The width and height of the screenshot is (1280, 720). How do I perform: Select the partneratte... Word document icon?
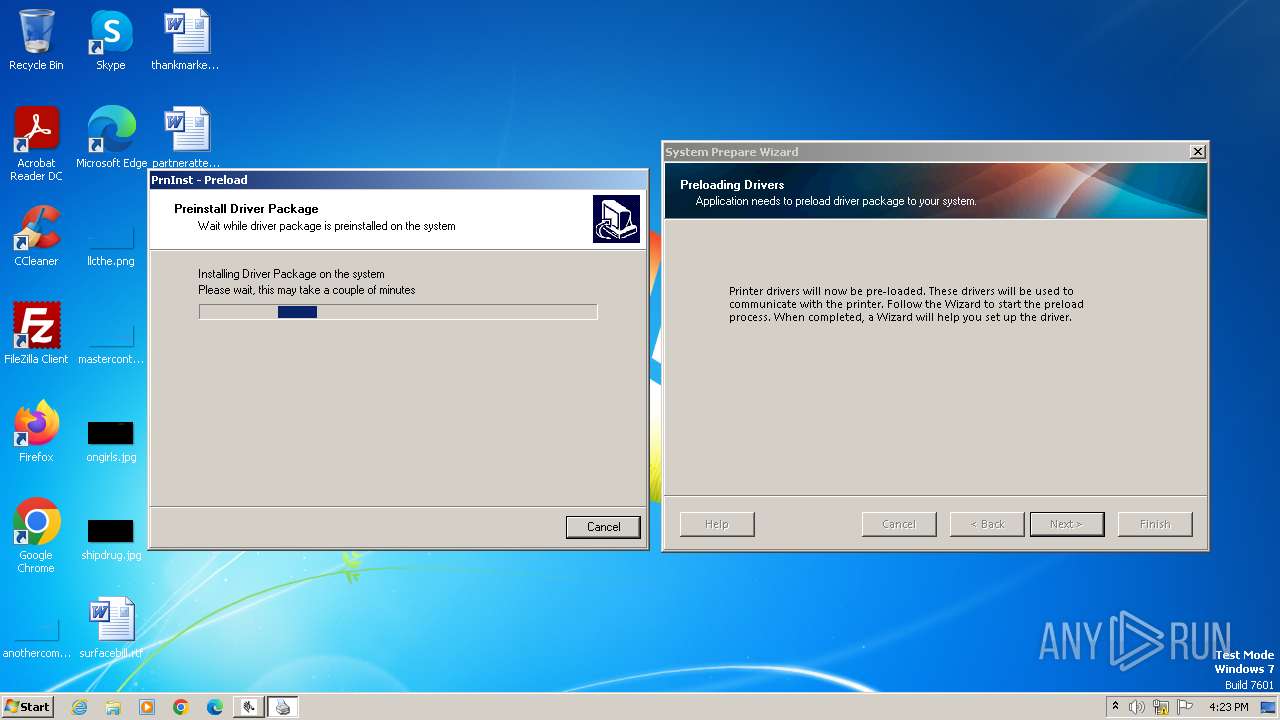click(x=186, y=138)
